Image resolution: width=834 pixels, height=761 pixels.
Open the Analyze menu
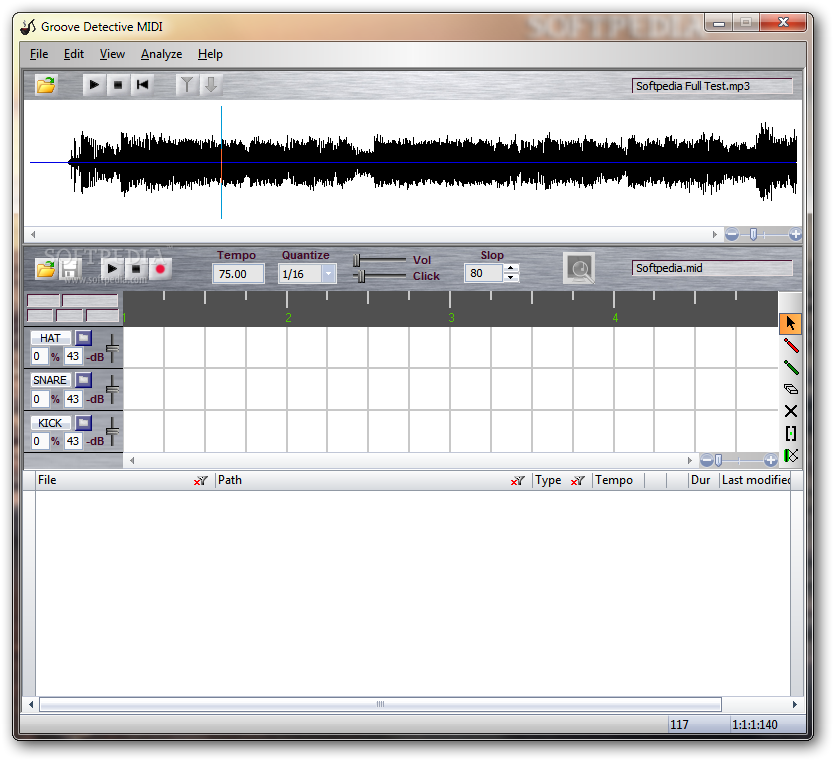pyautogui.click(x=161, y=54)
